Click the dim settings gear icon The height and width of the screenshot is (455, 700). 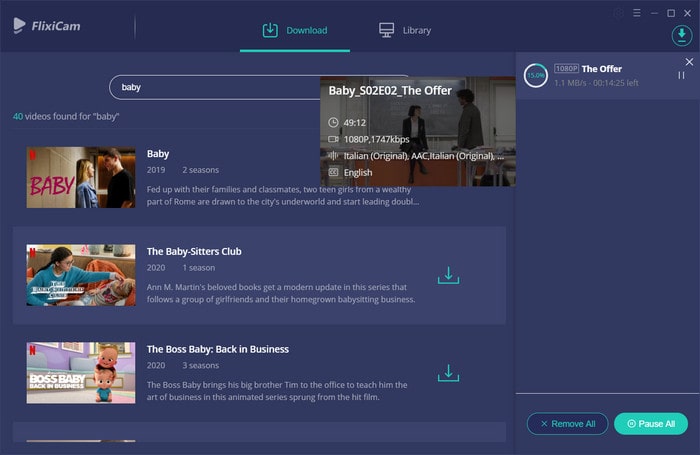click(619, 13)
